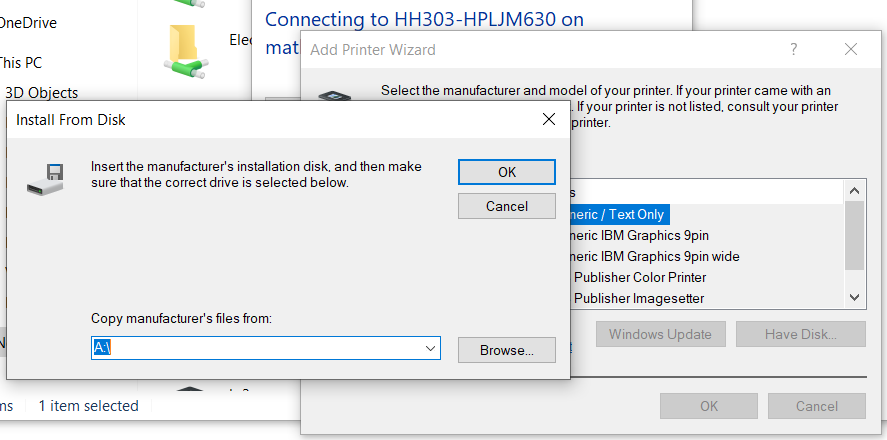Expand the Copy manufacturer's files from dropdown

pyautogui.click(x=431, y=349)
